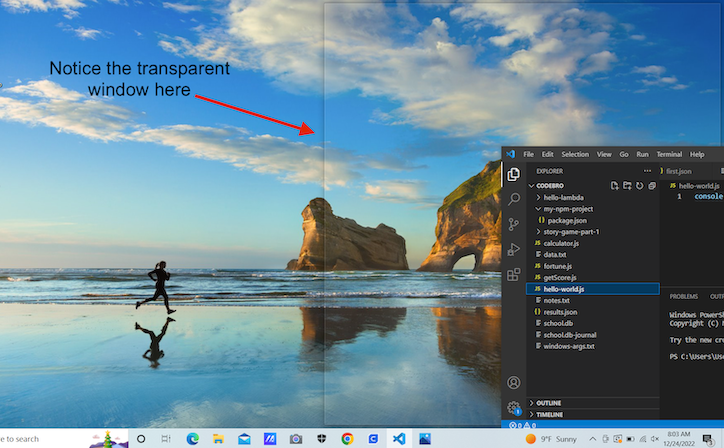Click the VS Code taskbar icon
The width and height of the screenshot is (724, 448).
[399, 438]
